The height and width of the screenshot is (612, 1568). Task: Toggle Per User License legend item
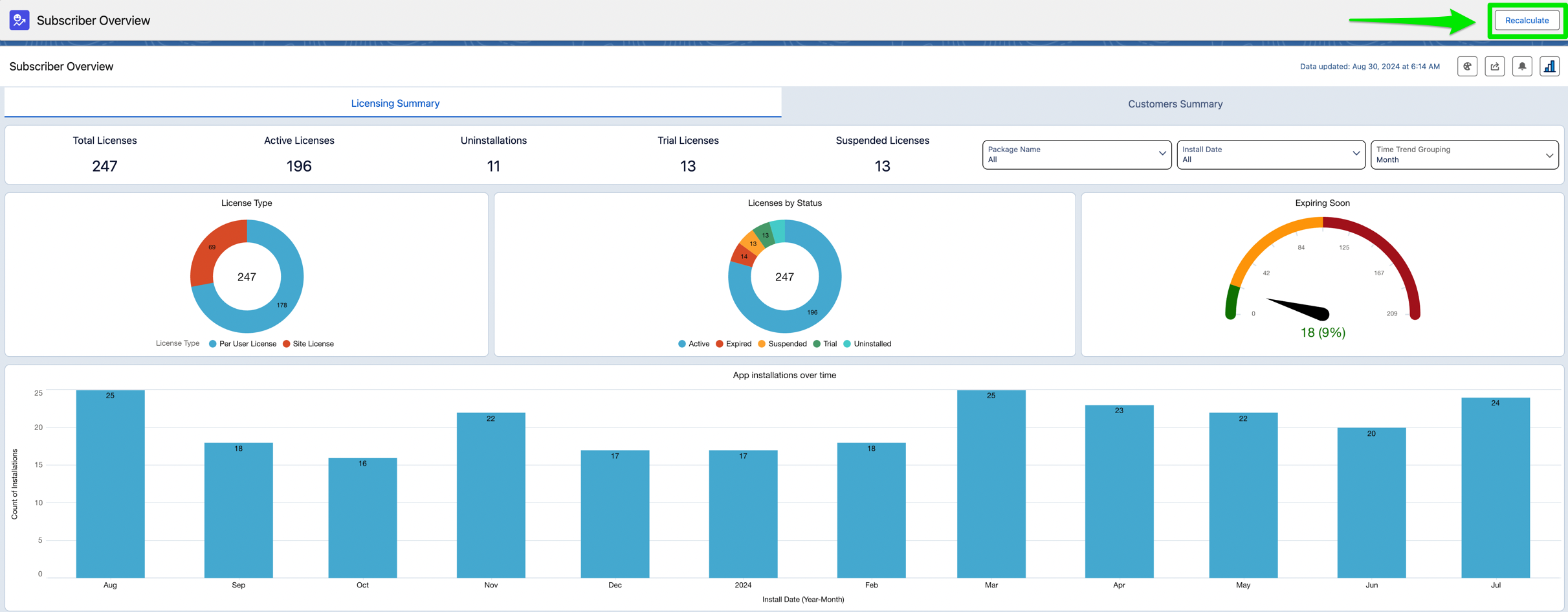243,344
